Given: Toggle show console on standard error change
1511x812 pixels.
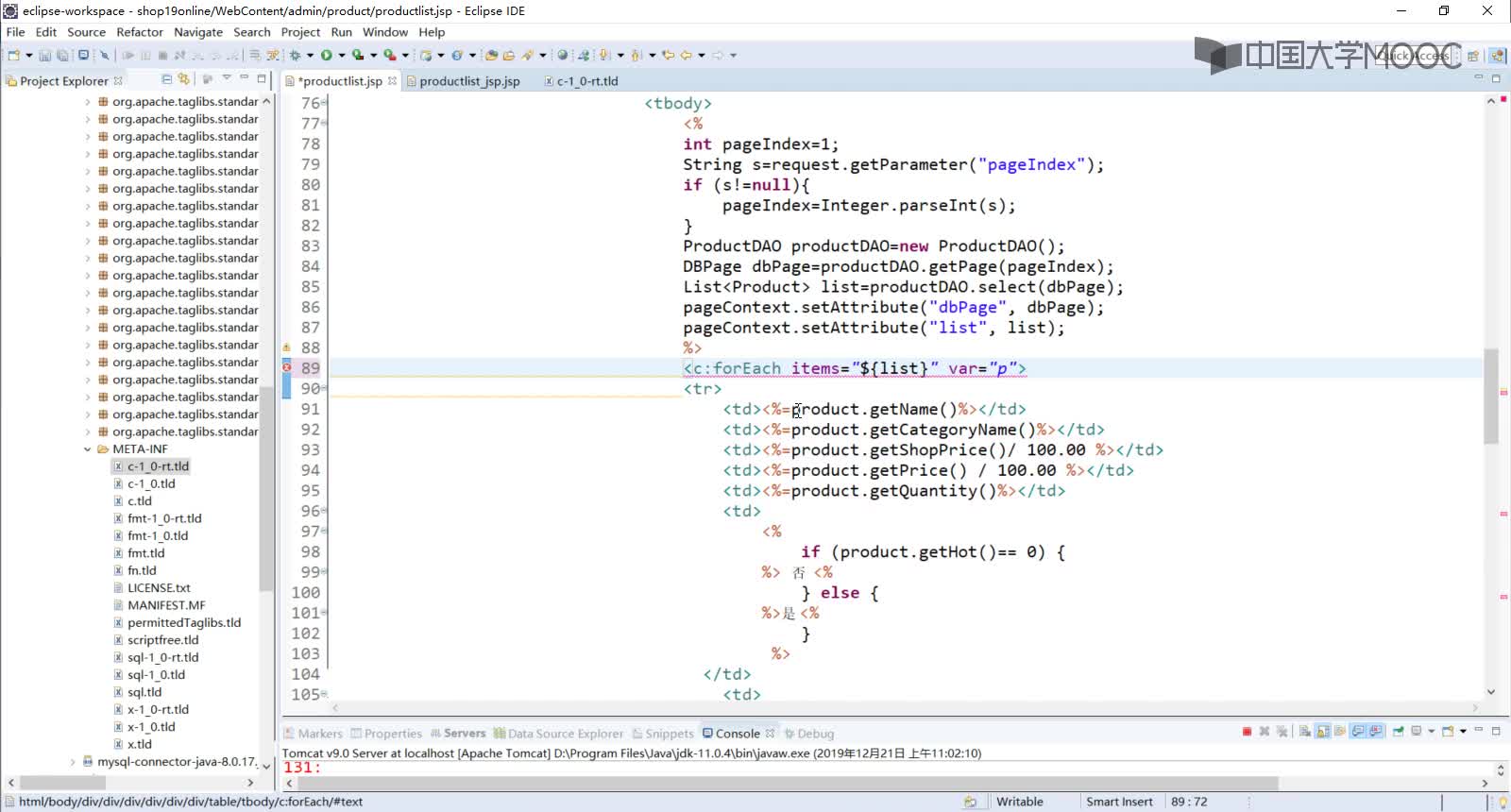Looking at the screenshot, I should pos(1376,732).
